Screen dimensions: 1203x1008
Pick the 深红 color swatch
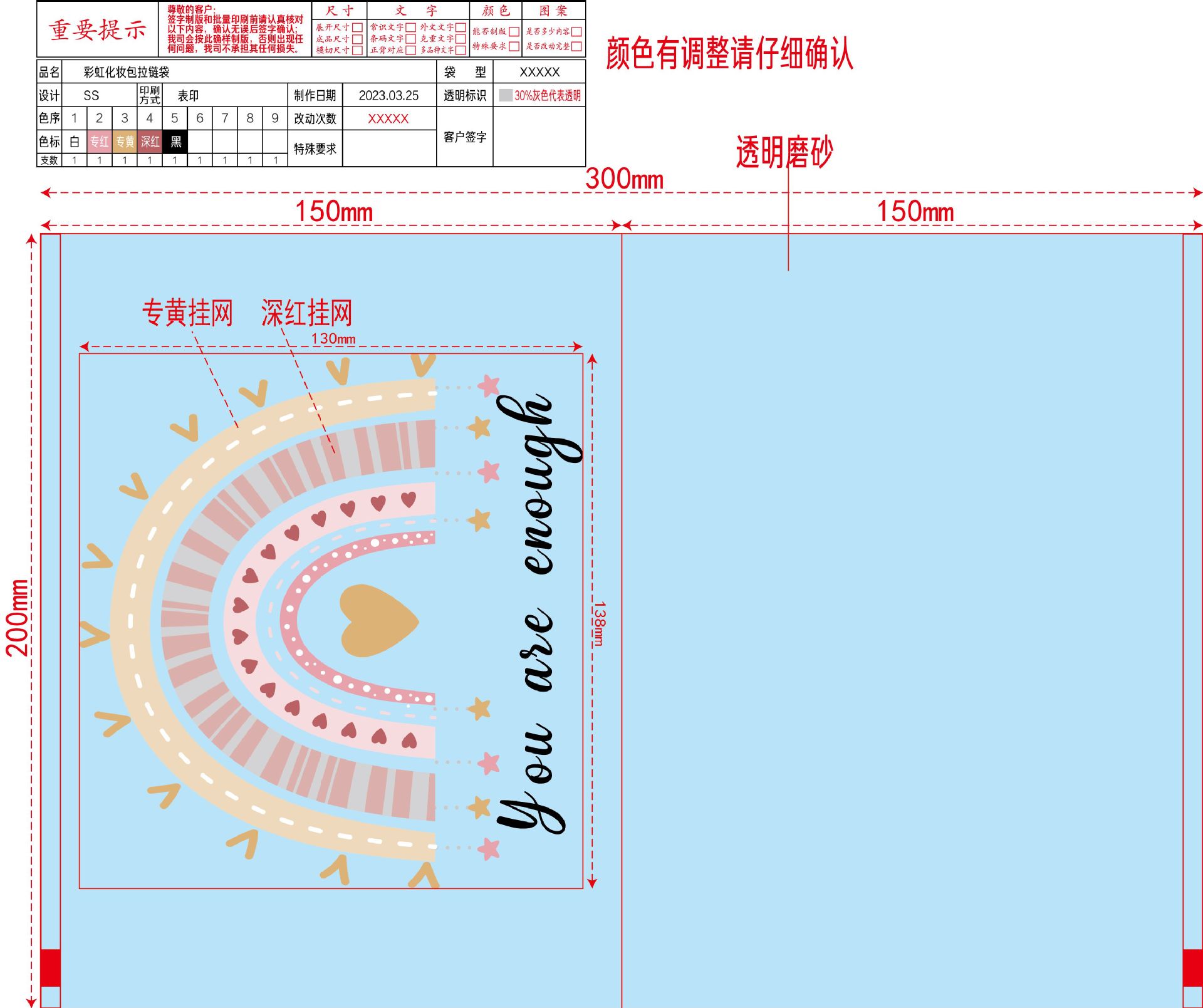point(150,142)
